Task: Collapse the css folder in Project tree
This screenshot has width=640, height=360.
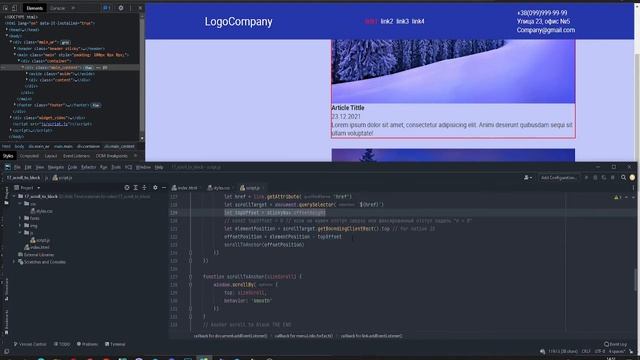Action: click(20, 204)
